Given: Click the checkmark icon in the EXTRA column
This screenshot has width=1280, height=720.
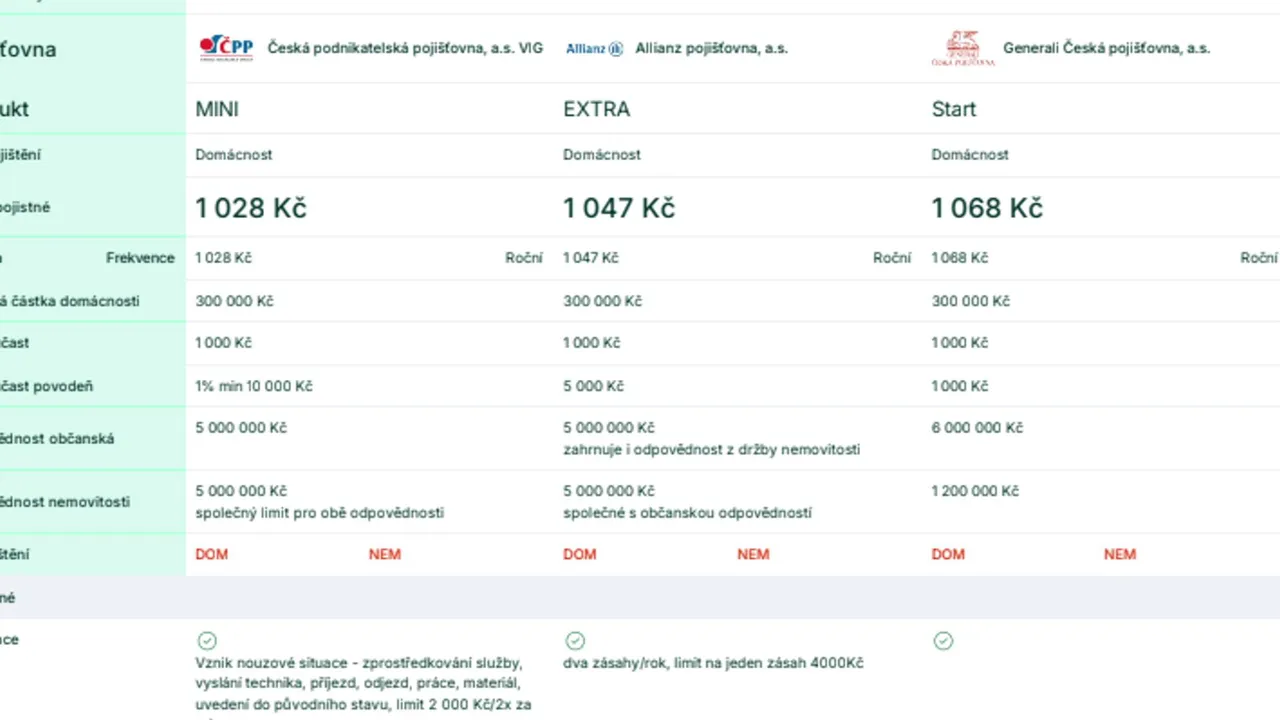Looking at the screenshot, I should [575, 641].
